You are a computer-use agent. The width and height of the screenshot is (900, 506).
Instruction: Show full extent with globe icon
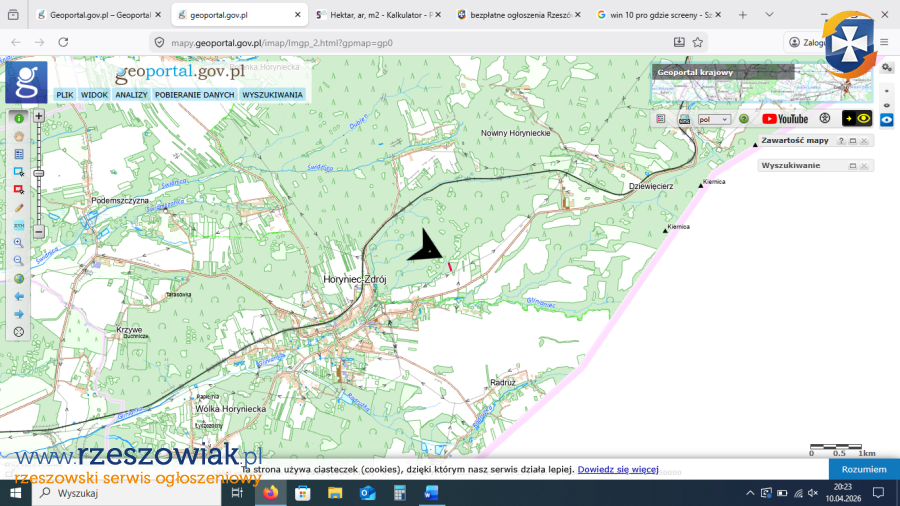[x=19, y=279]
